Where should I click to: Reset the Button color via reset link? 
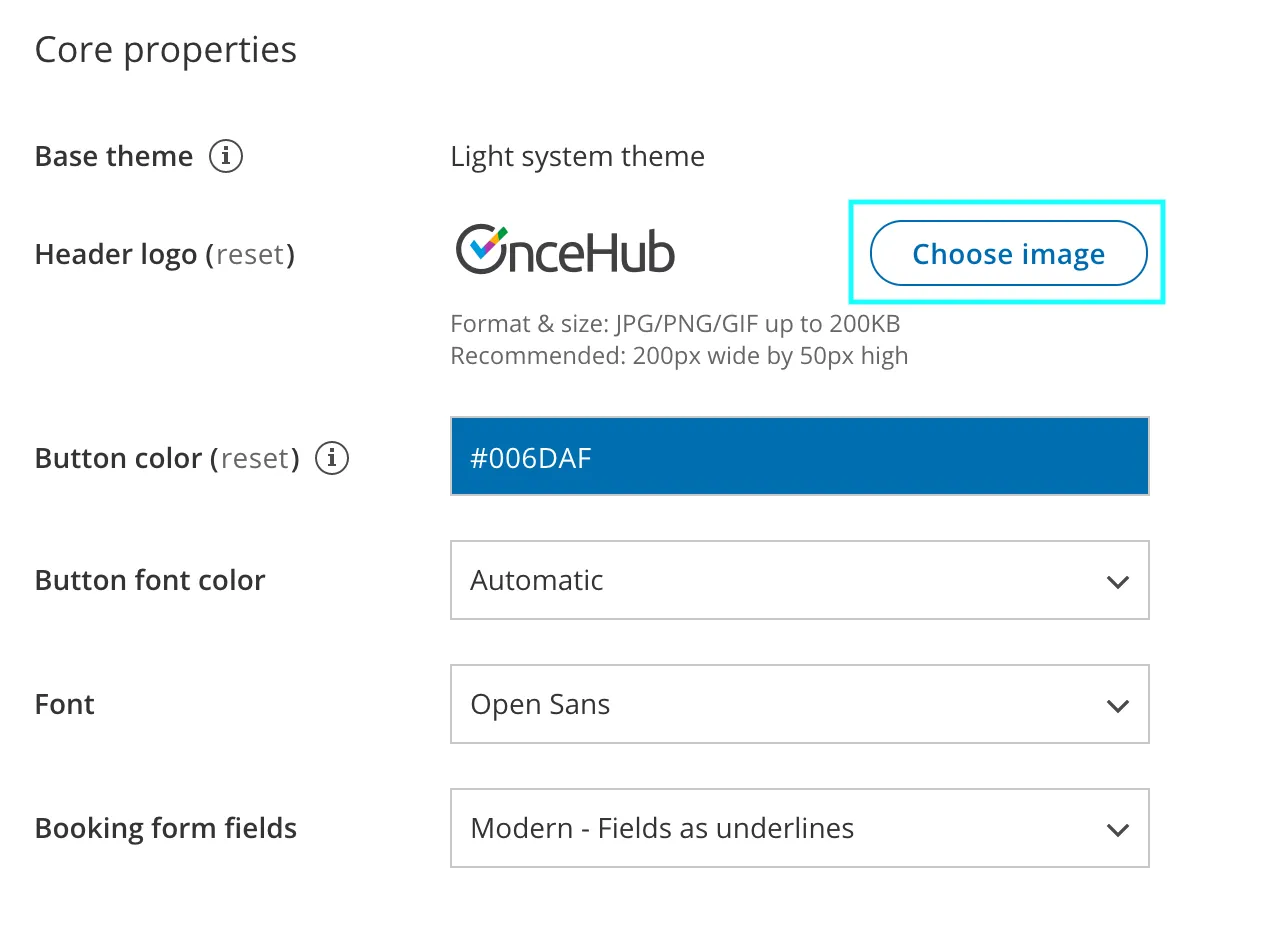click(256, 459)
